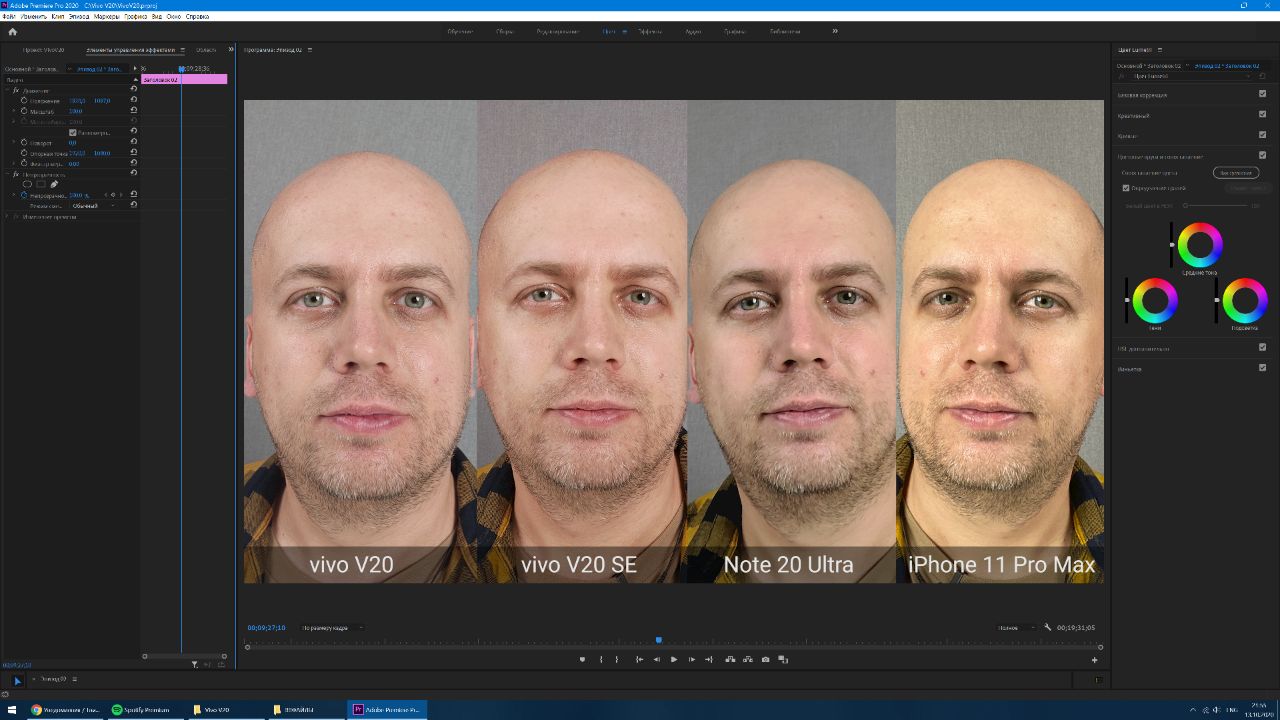Screen dimensions: 1280x720
Task: Show more workspaces with the double-arrow
Action: tap(835, 31)
